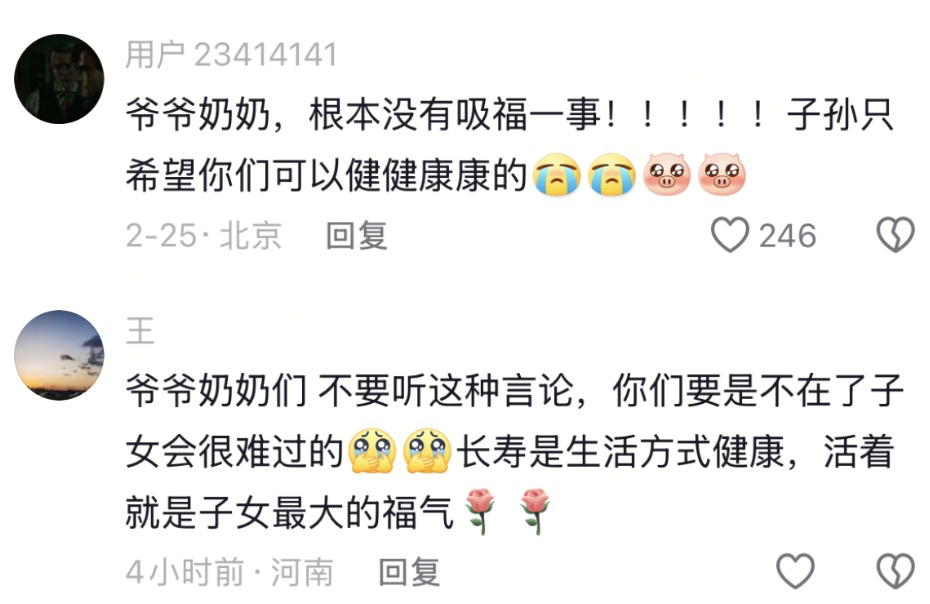
Task: Tap the second teary face-holding emoji
Action: pyautogui.click(x=427, y=450)
